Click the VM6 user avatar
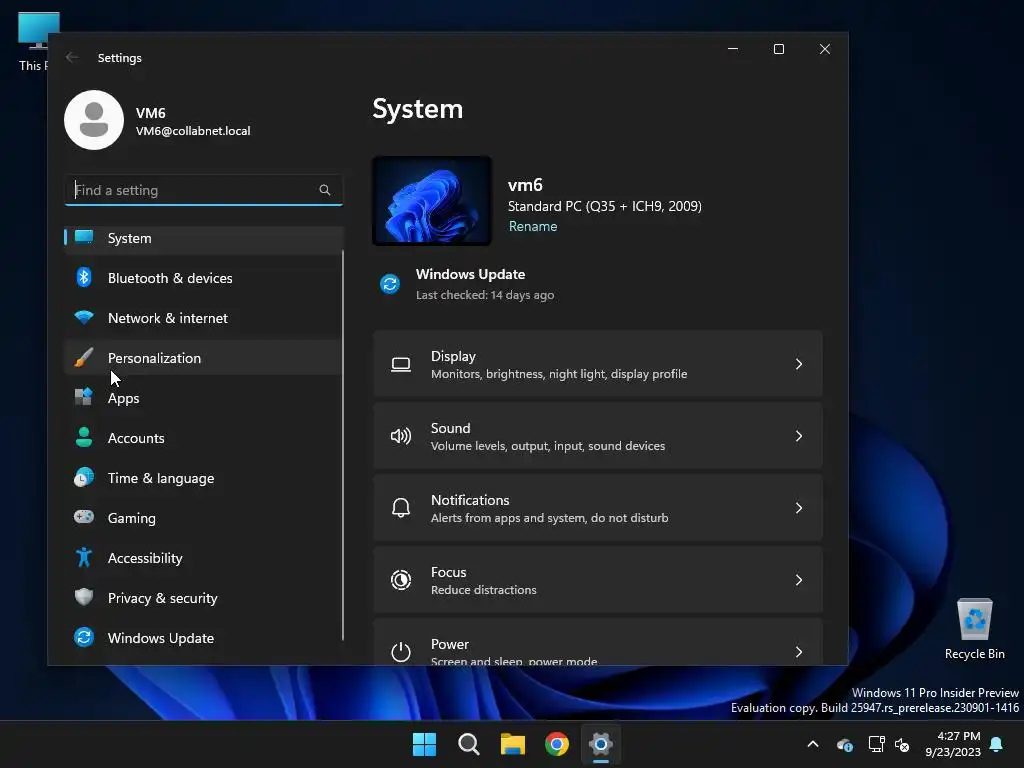The width and height of the screenshot is (1024, 768). coord(94,120)
